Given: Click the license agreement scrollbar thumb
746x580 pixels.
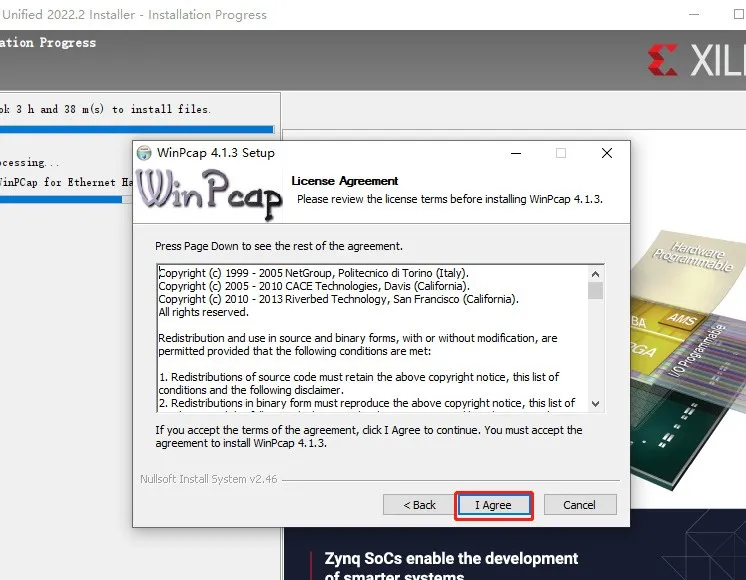Looking at the screenshot, I should [x=595, y=290].
